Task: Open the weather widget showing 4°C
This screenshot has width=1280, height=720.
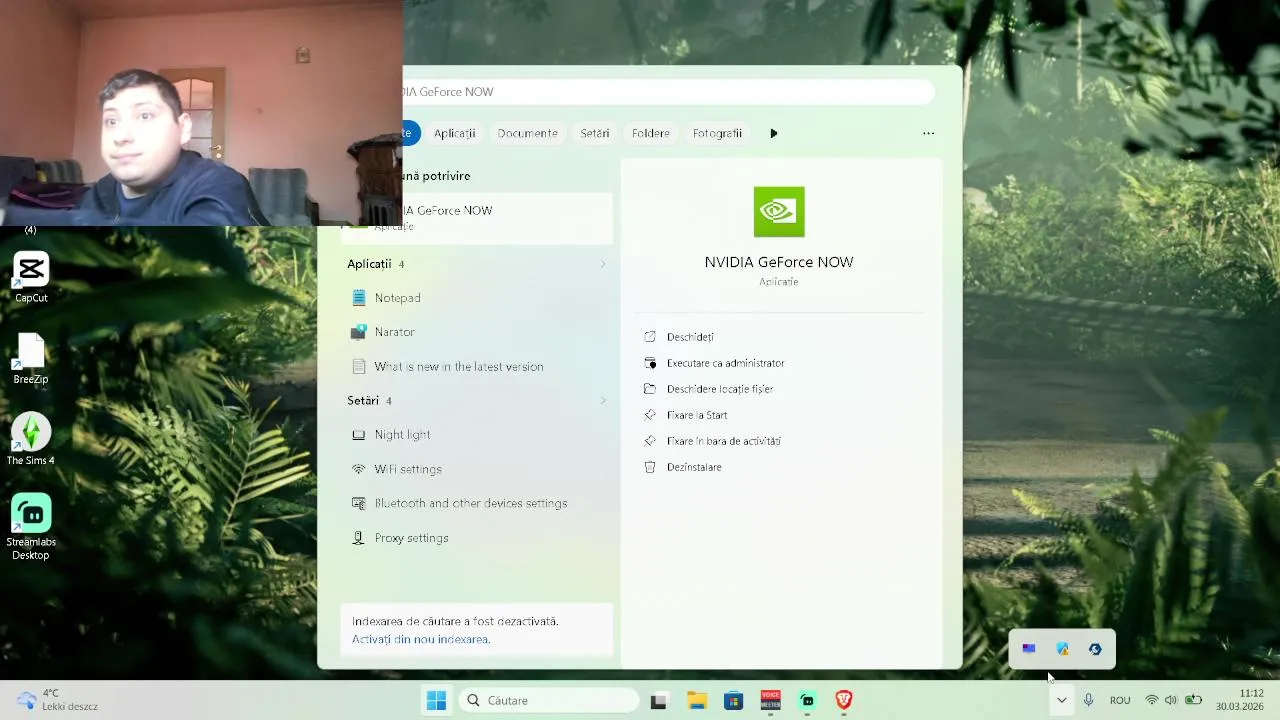Action: point(58,700)
